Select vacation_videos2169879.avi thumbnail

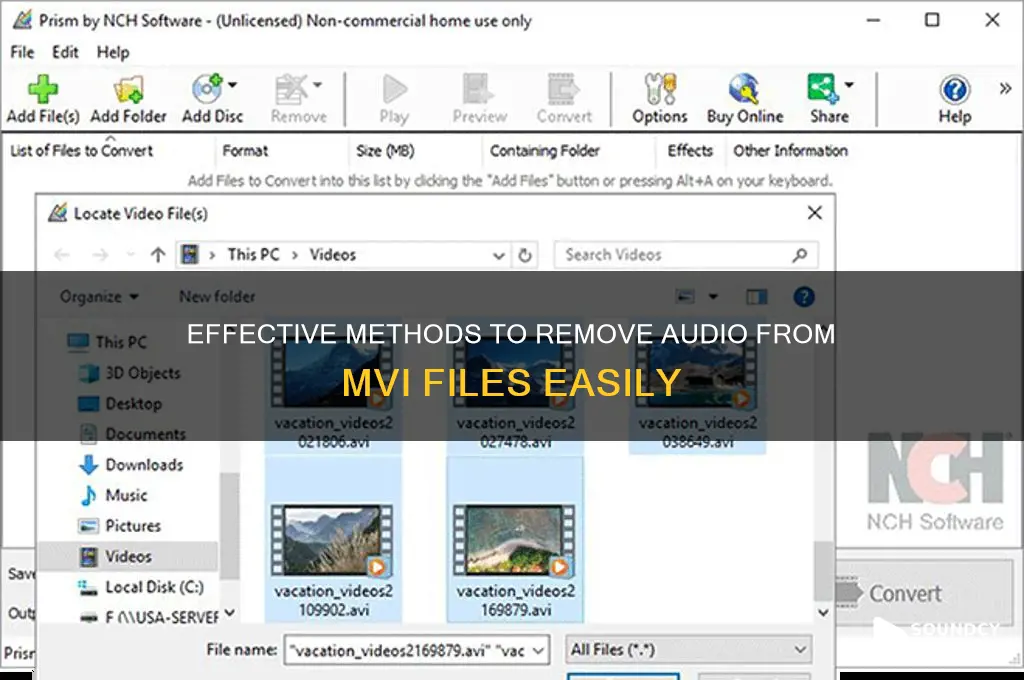point(515,540)
